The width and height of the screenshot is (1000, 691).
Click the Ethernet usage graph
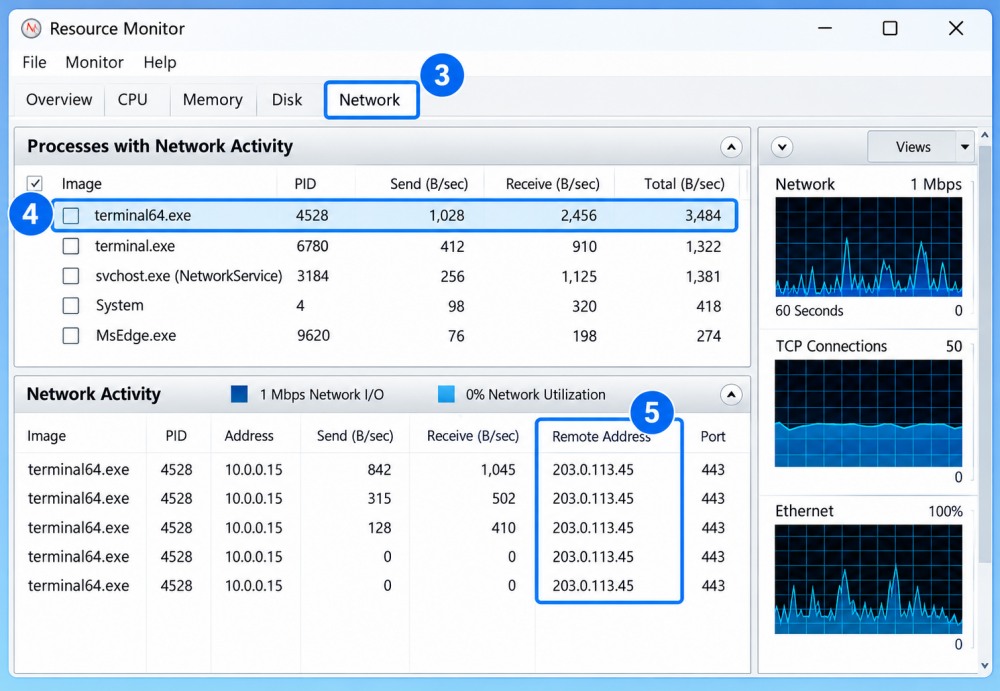pyautogui.click(x=869, y=579)
